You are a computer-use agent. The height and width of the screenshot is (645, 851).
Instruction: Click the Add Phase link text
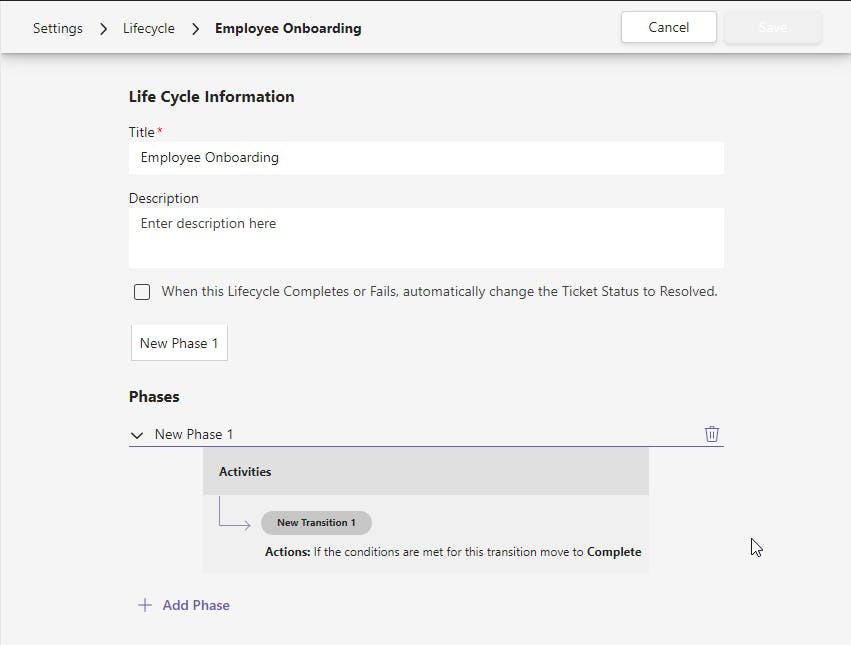pos(196,605)
